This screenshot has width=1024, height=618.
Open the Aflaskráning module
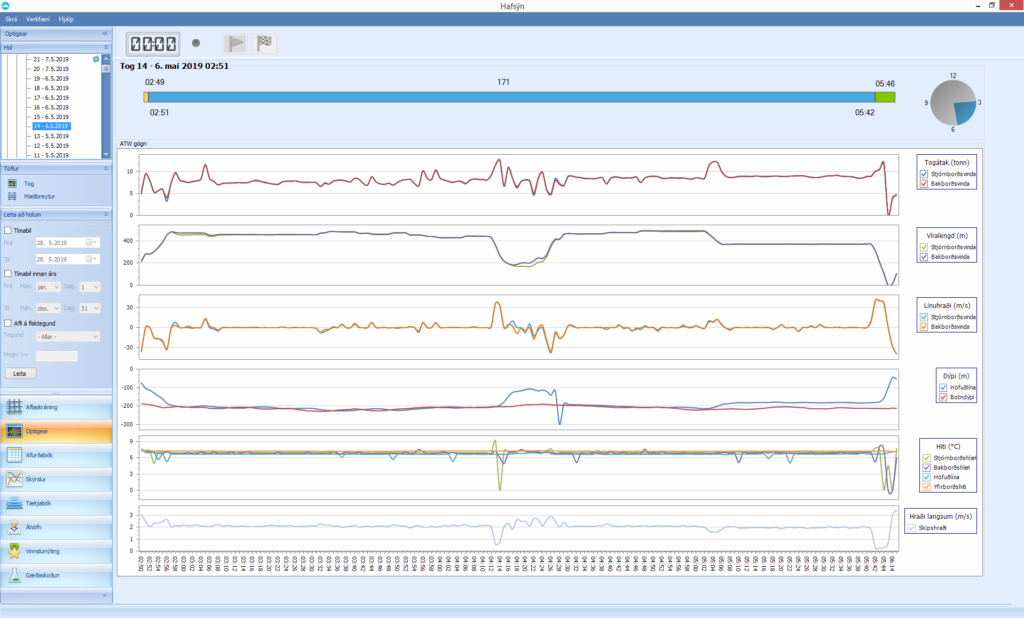pos(56,407)
